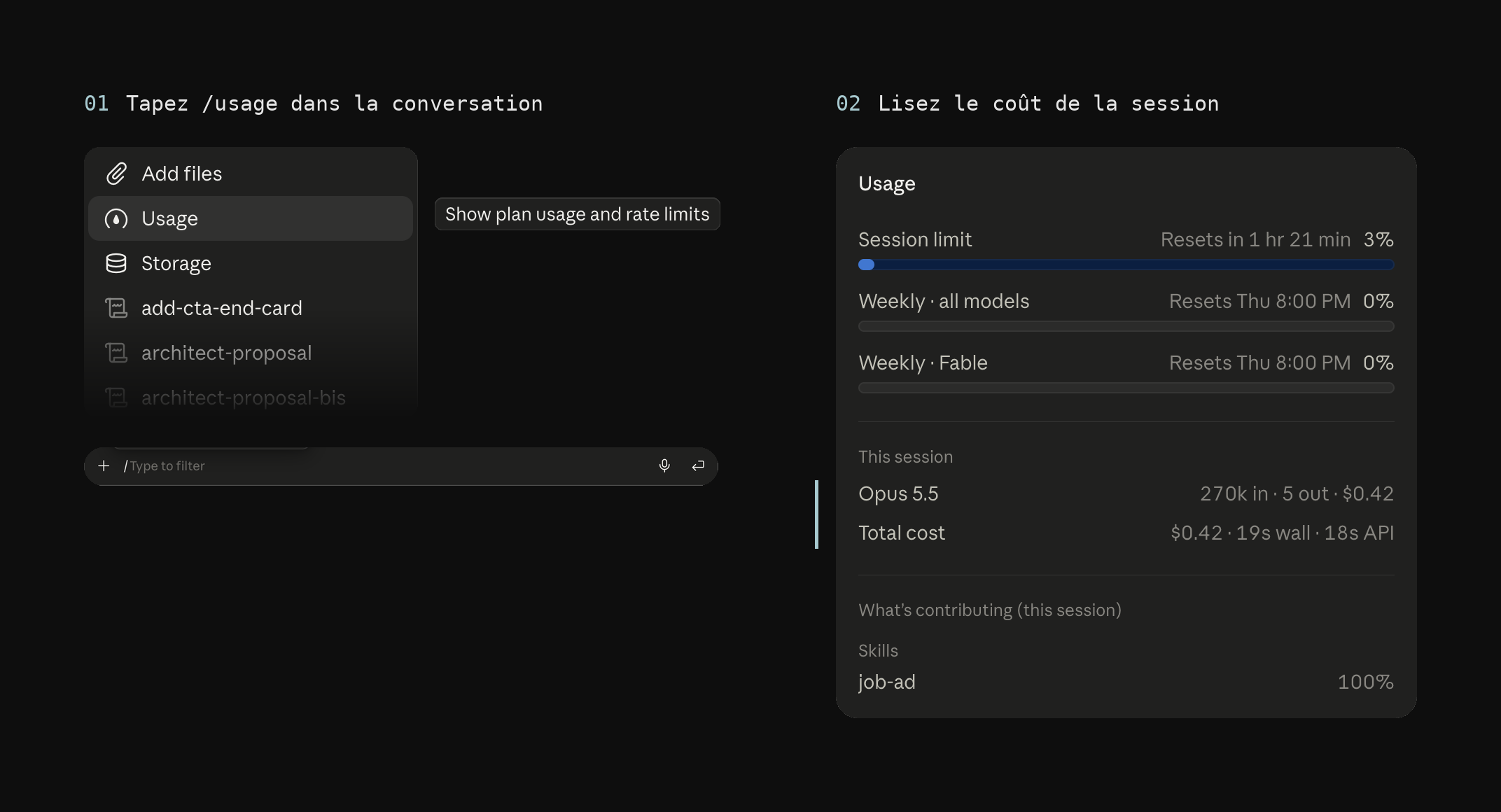Click the microphone voice input icon
The image size is (1501, 812).
[x=664, y=465]
